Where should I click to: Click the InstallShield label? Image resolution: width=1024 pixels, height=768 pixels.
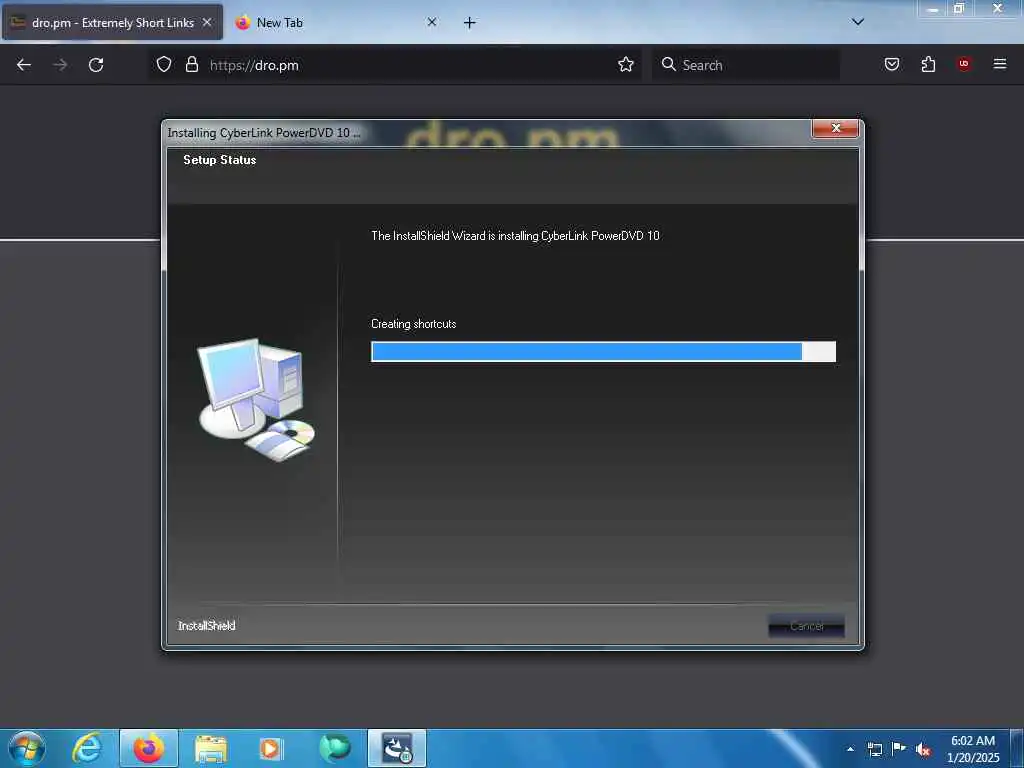pyautogui.click(x=206, y=626)
